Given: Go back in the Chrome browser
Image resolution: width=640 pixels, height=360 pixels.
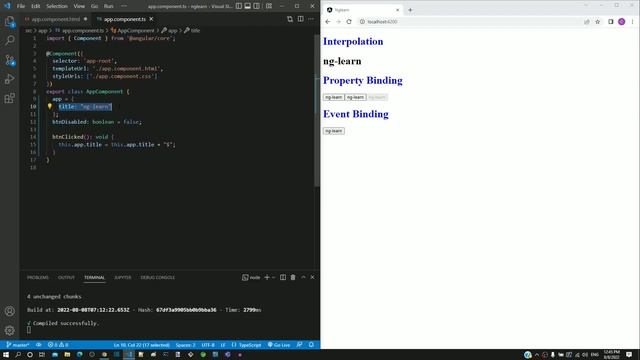Looking at the screenshot, I should [328, 22].
